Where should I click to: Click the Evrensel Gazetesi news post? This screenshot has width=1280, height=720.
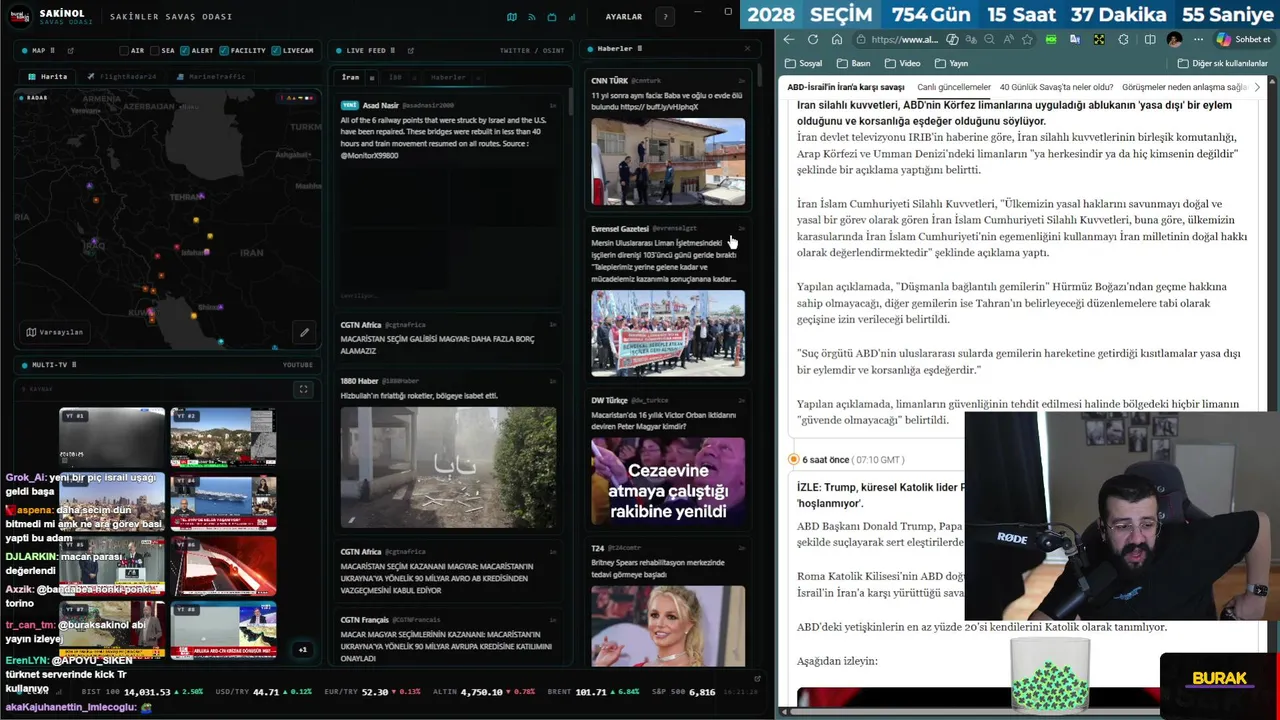click(668, 298)
